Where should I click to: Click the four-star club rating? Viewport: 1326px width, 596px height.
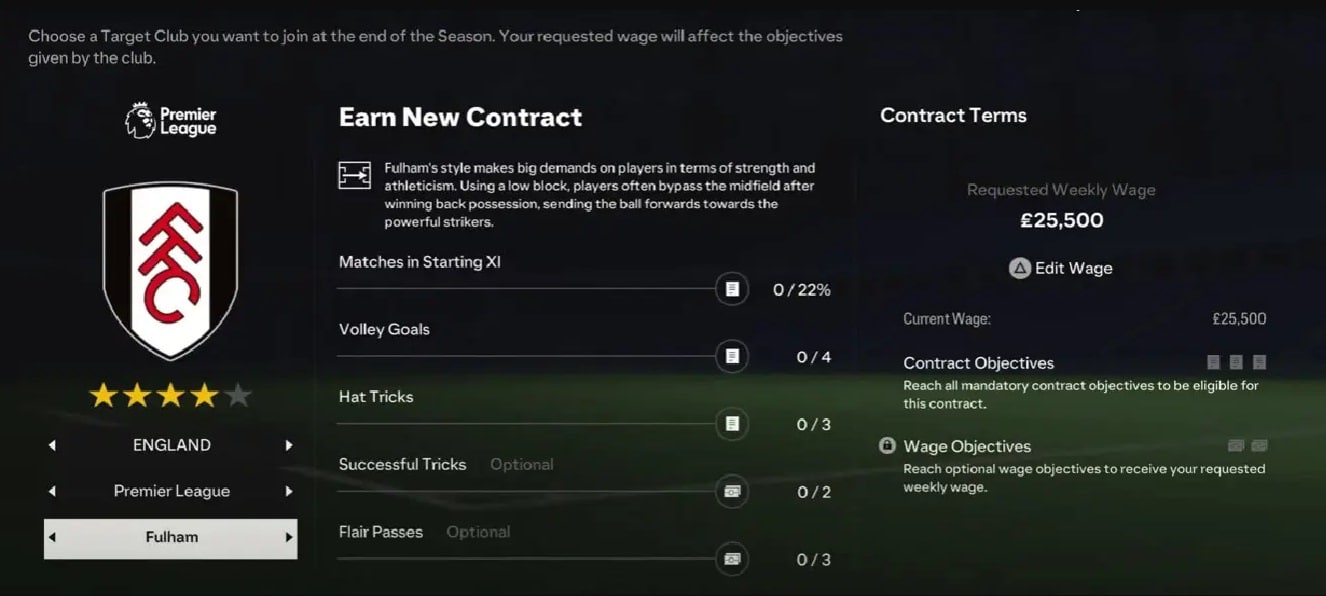[170, 396]
